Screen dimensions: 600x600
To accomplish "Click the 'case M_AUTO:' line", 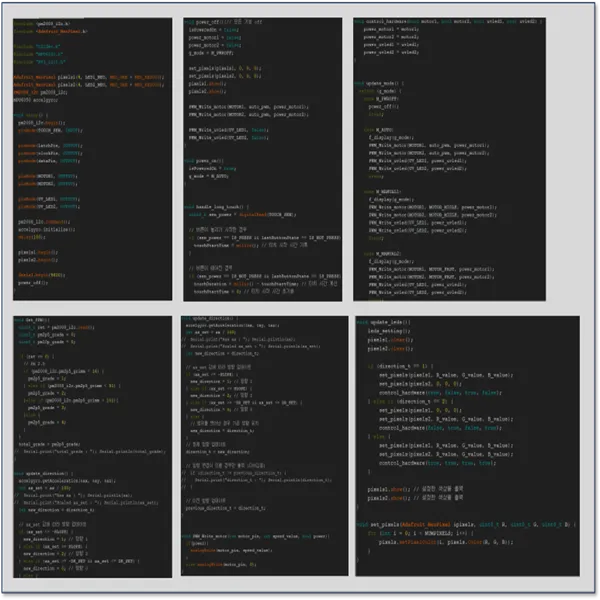I will coord(378,130).
